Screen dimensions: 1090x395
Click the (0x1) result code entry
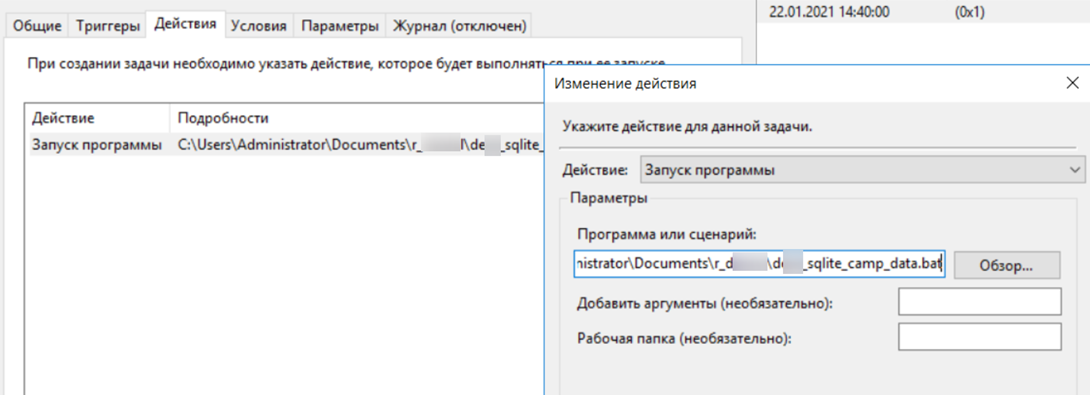970,12
